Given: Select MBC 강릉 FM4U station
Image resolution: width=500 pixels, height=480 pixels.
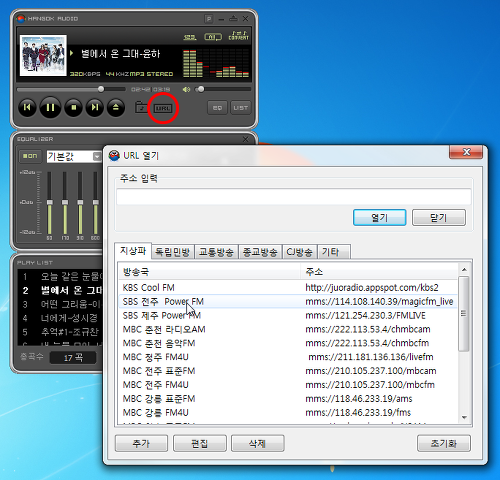Looking at the screenshot, I should (x=288, y=412).
